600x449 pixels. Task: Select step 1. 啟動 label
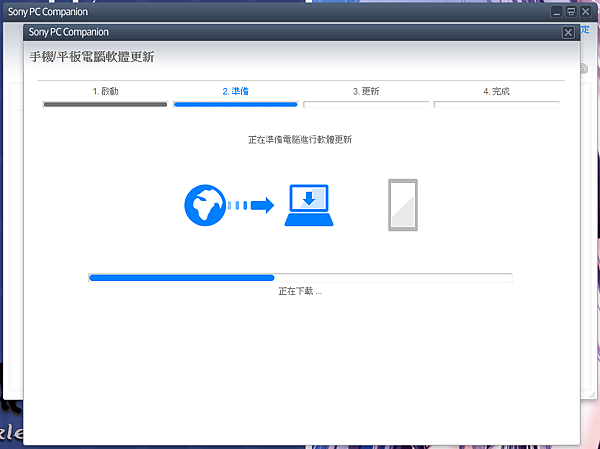(105, 91)
